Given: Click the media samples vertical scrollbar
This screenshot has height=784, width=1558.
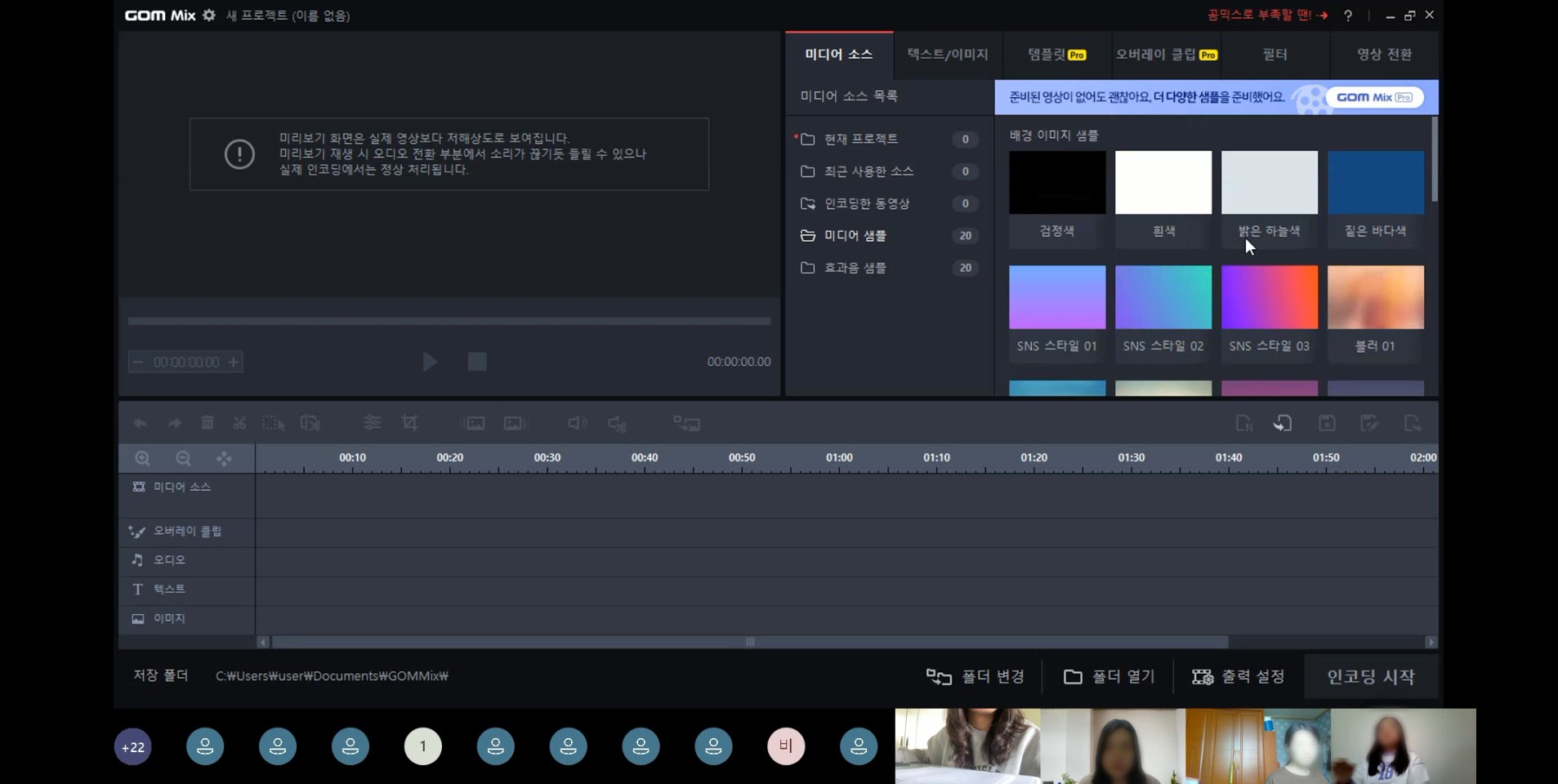Looking at the screenshot, I should pos(1435,159).
